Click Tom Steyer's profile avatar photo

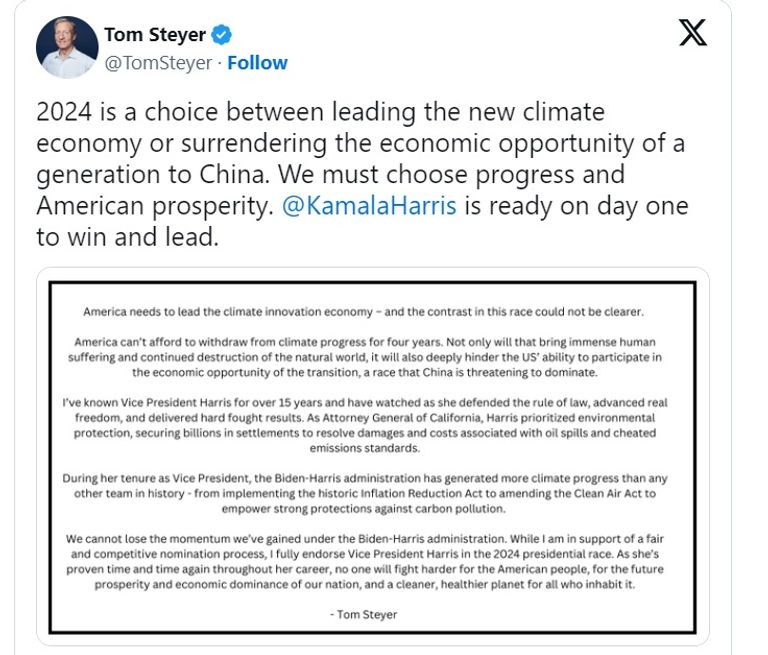pyautogui.click(x=66, y=47)
